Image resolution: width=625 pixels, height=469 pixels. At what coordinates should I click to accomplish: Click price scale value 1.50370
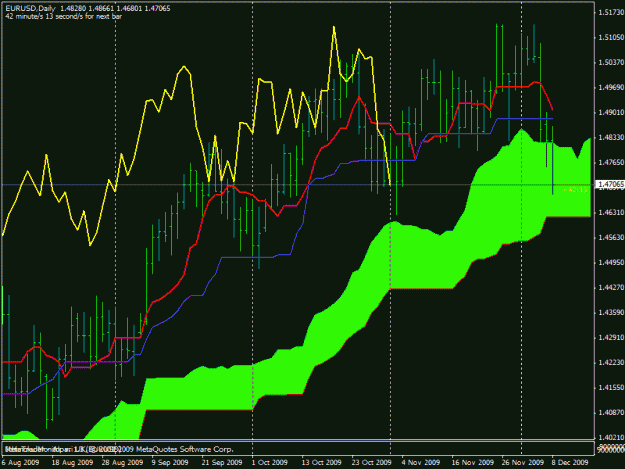click(611, 63)
